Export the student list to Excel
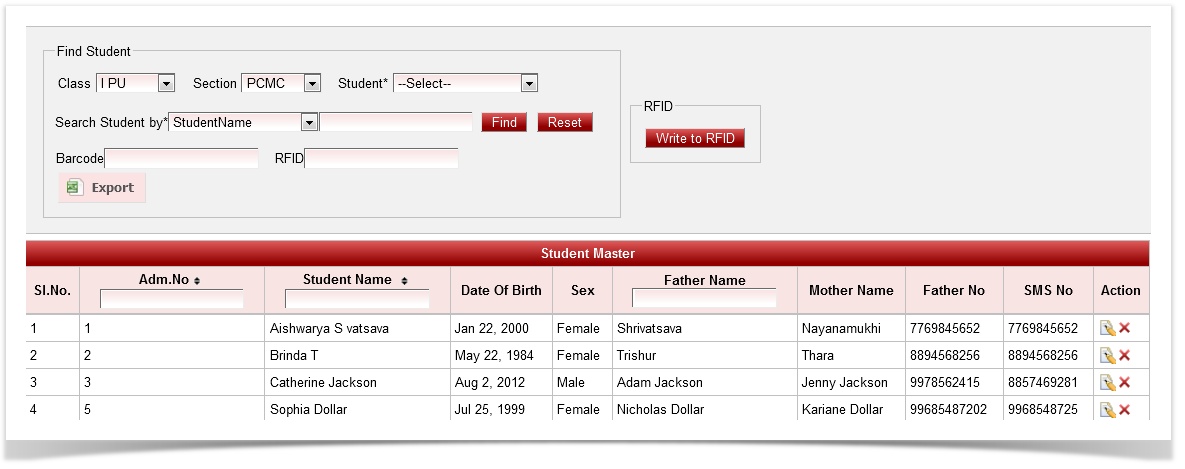Screen dimensions: 1185x469 pyautogui.click(x=101, y=188)
